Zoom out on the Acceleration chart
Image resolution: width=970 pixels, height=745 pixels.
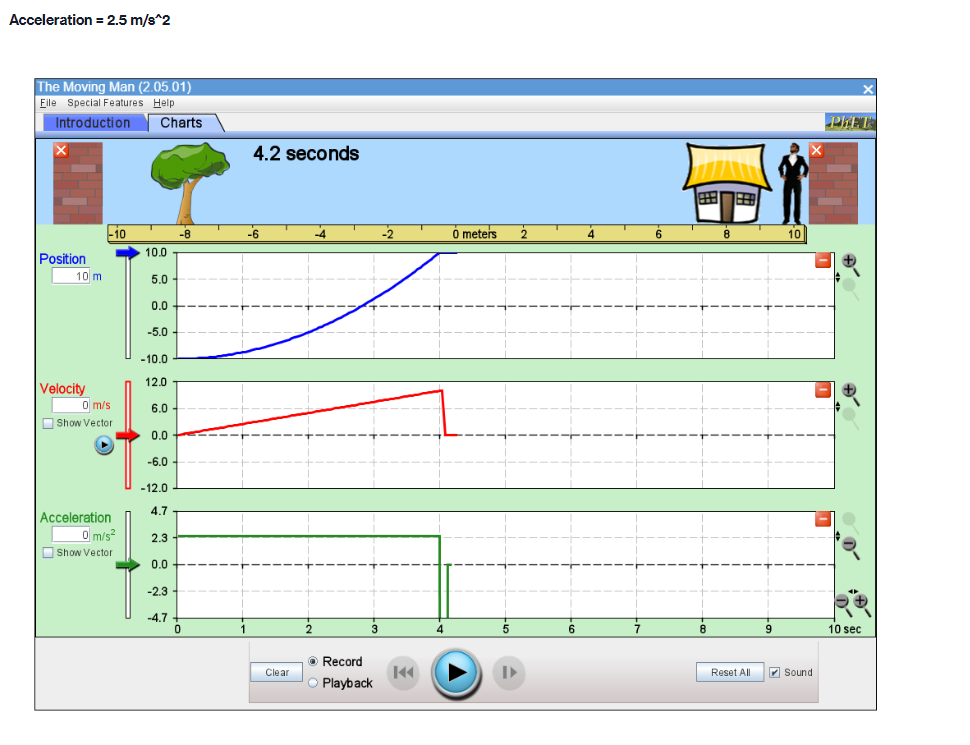[x=848, y=544]
